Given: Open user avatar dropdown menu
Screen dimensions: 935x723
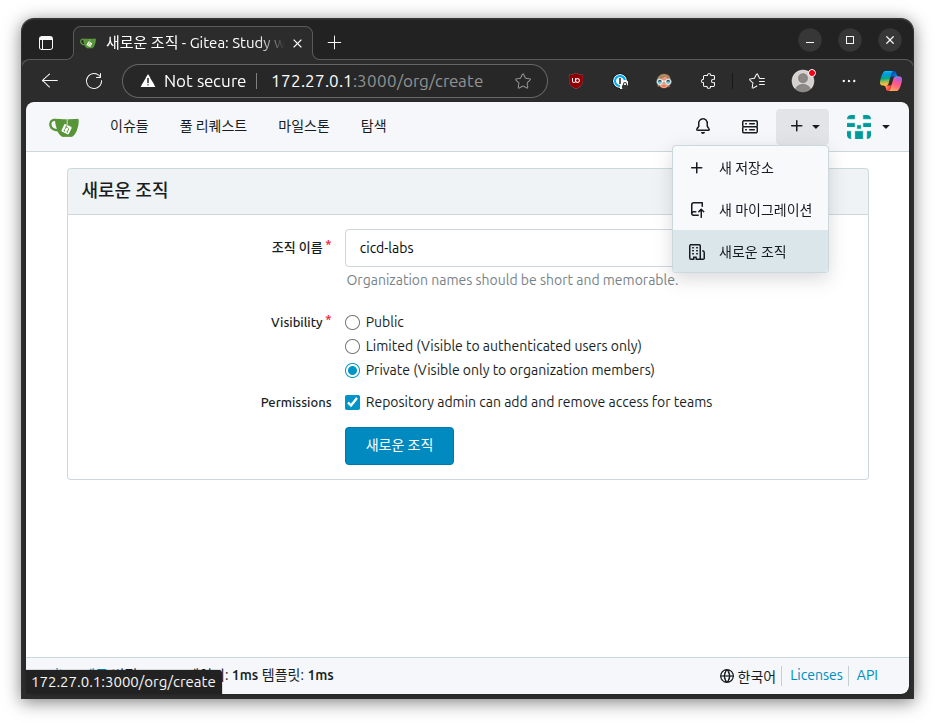Looking at the screenshot, I should pyautogui.click(x=868, y=126).
